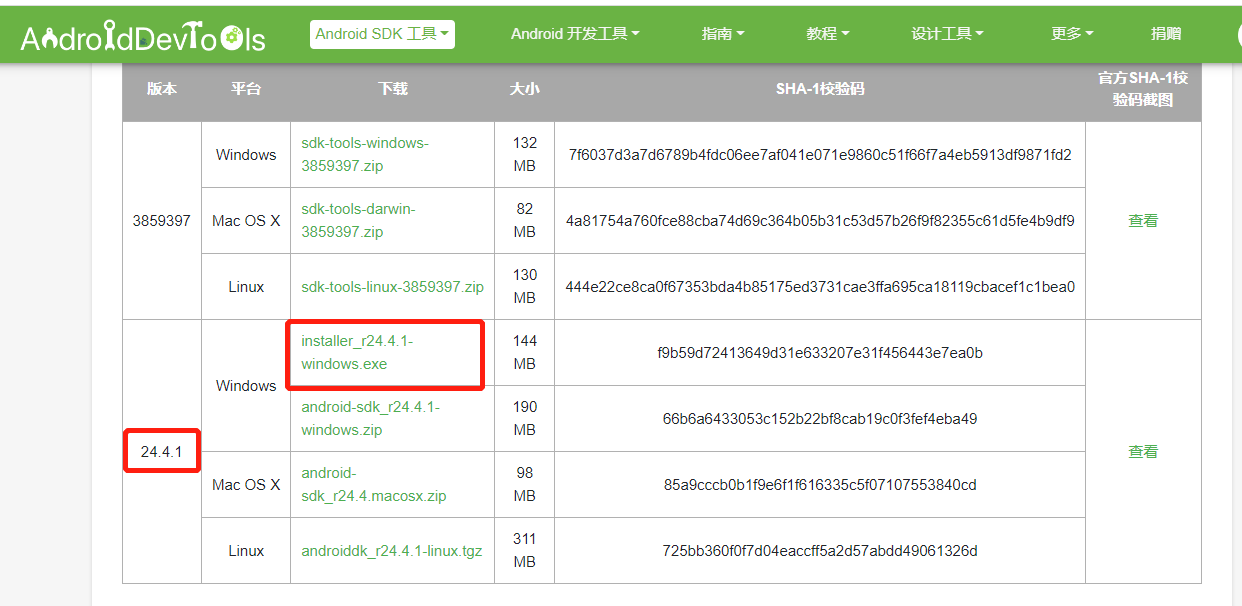This screenshot has width=1242, height=606.
Task: Select the 下载 column header
Action: (x=393, y=89)
